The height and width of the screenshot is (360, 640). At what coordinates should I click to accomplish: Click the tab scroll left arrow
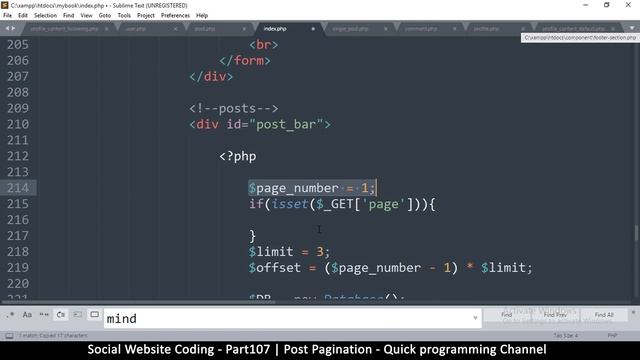7,28
